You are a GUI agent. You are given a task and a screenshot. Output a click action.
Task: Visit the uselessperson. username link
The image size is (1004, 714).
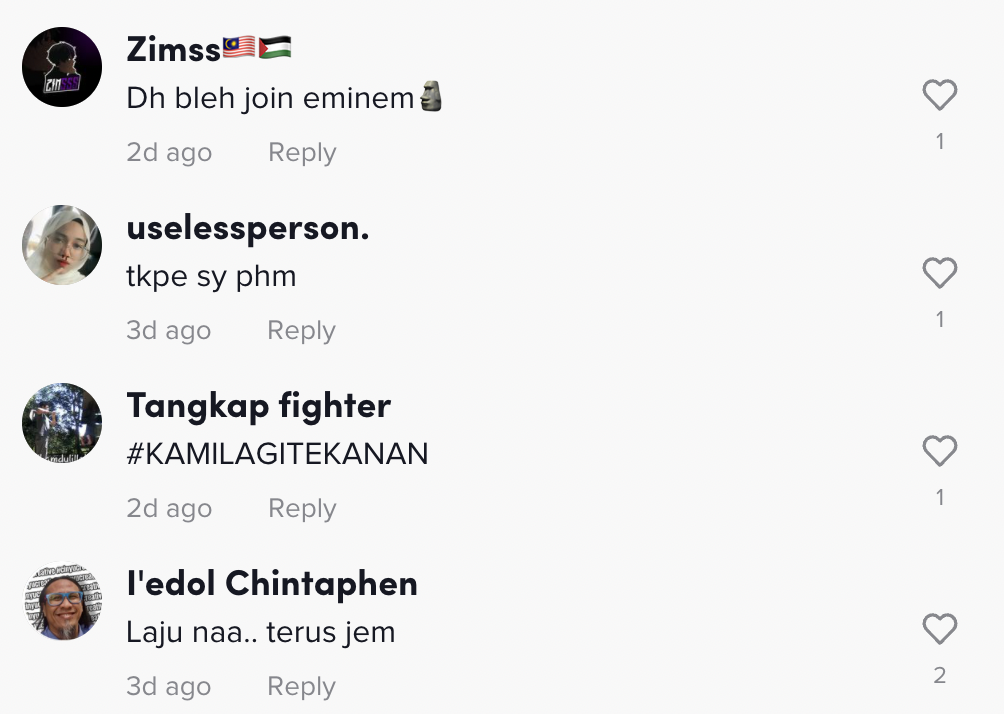(x=248, y=228)
